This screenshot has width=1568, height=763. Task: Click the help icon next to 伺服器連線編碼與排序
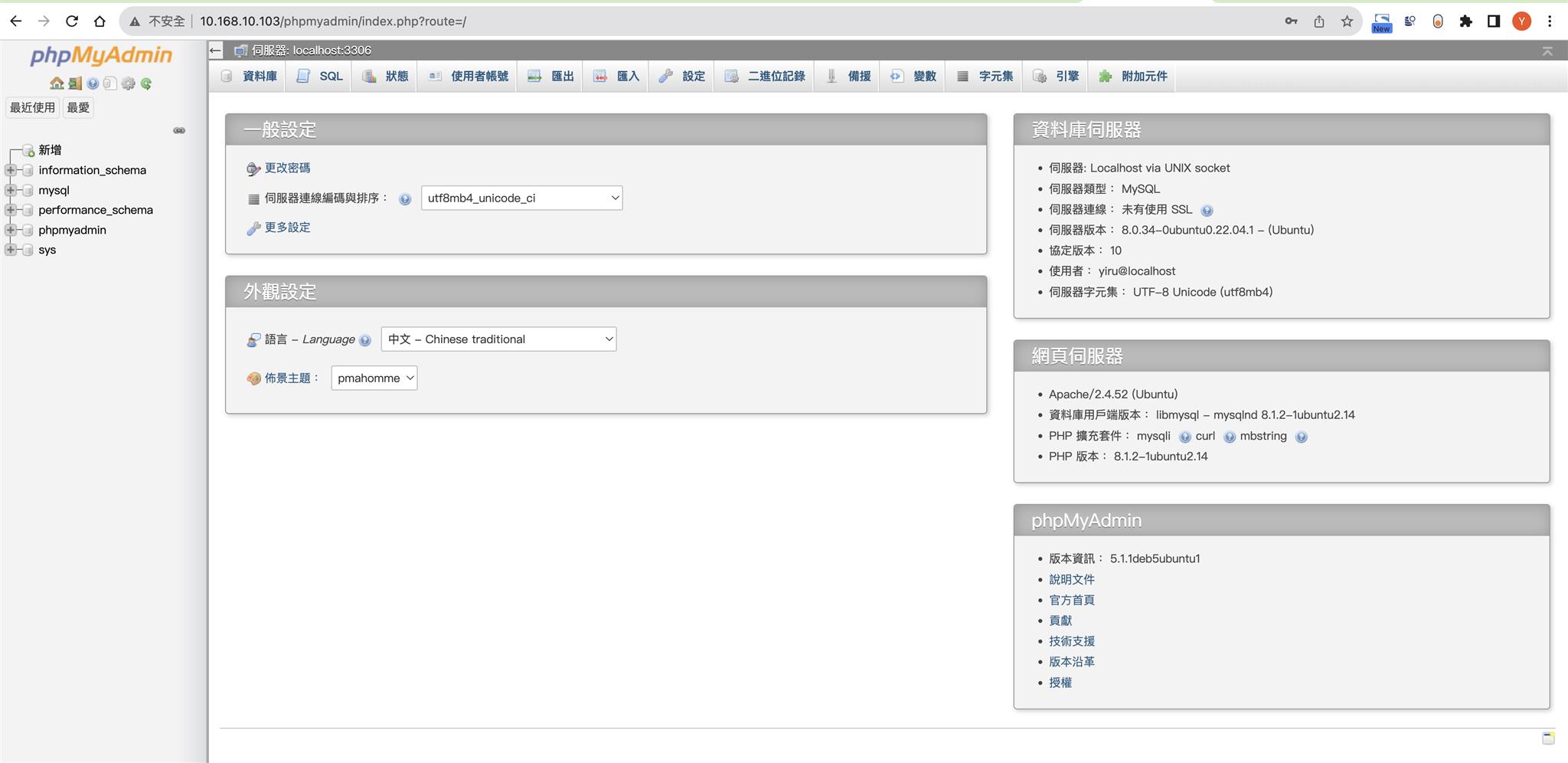[x=405, y=199]
